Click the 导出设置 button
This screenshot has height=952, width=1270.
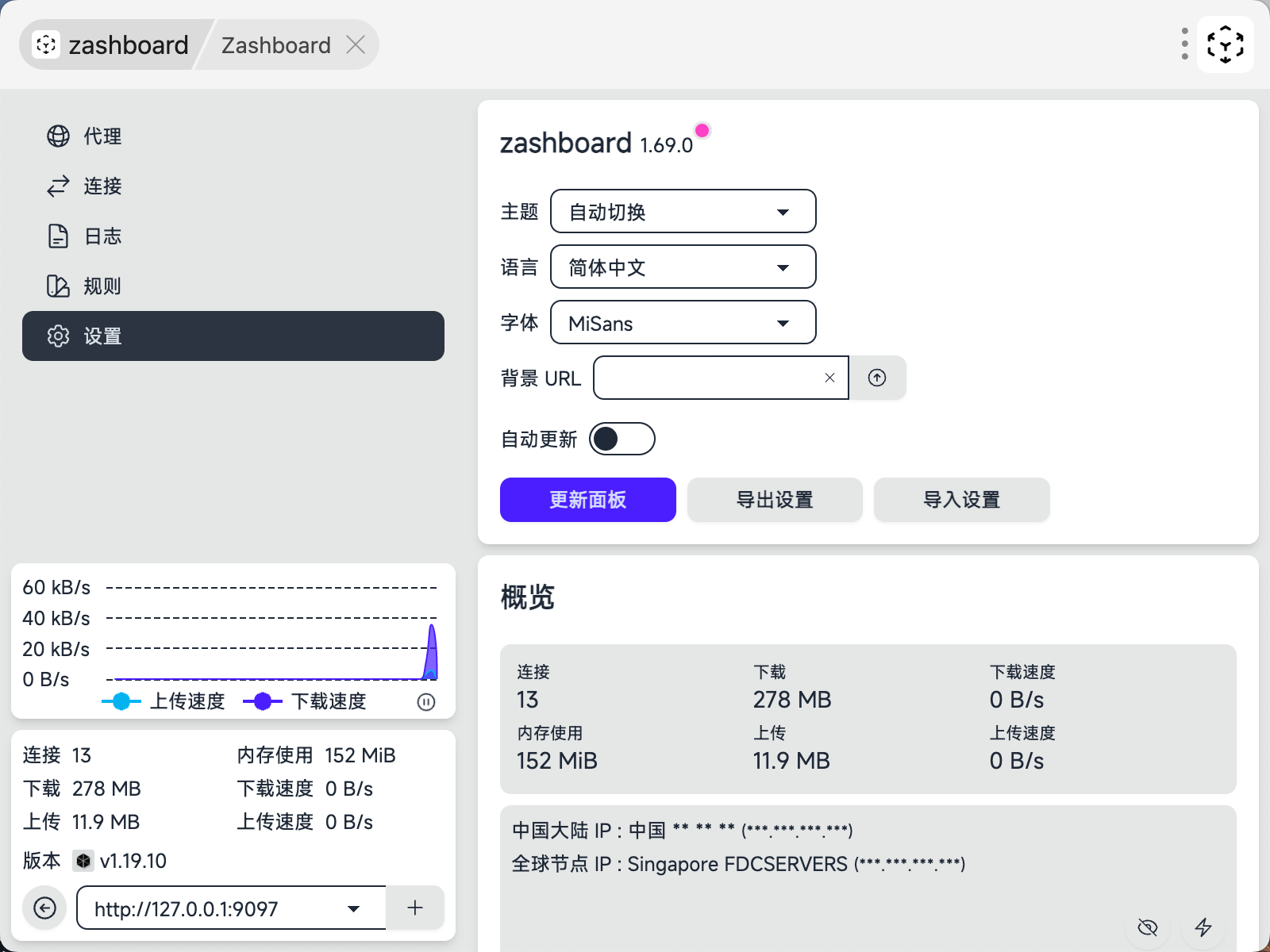775,500
